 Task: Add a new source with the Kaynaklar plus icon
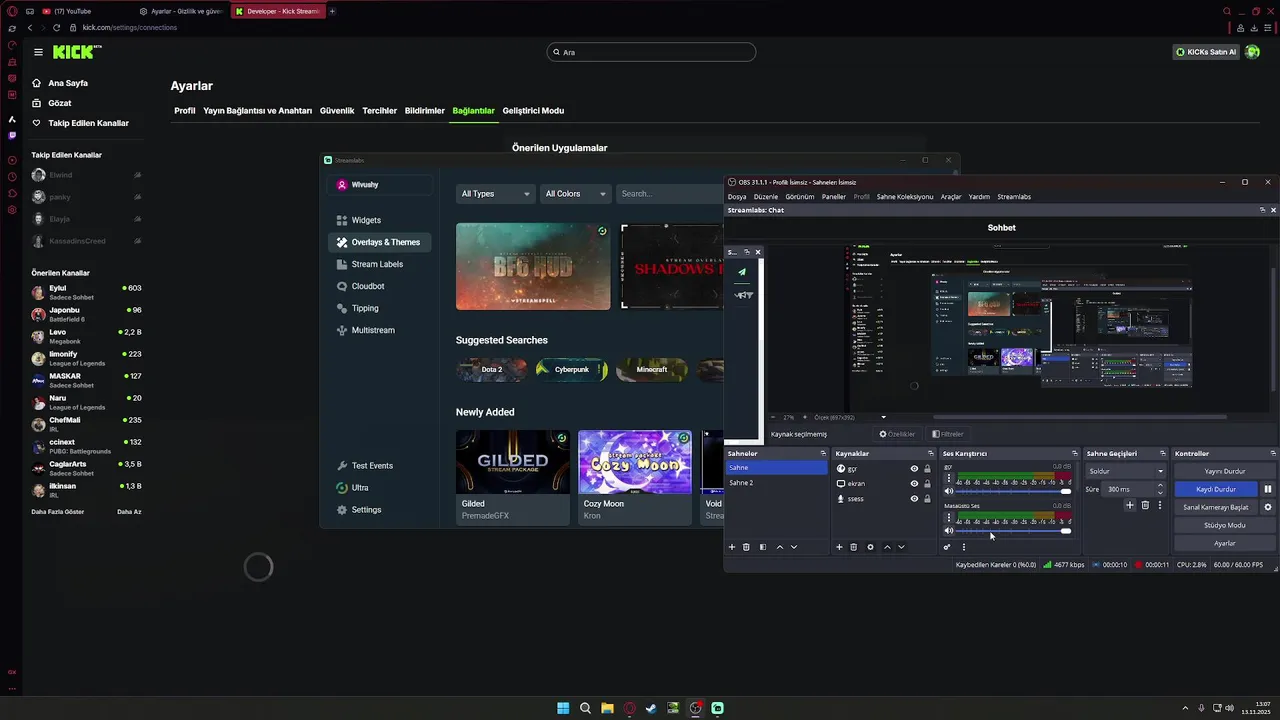tap(840, 547)
